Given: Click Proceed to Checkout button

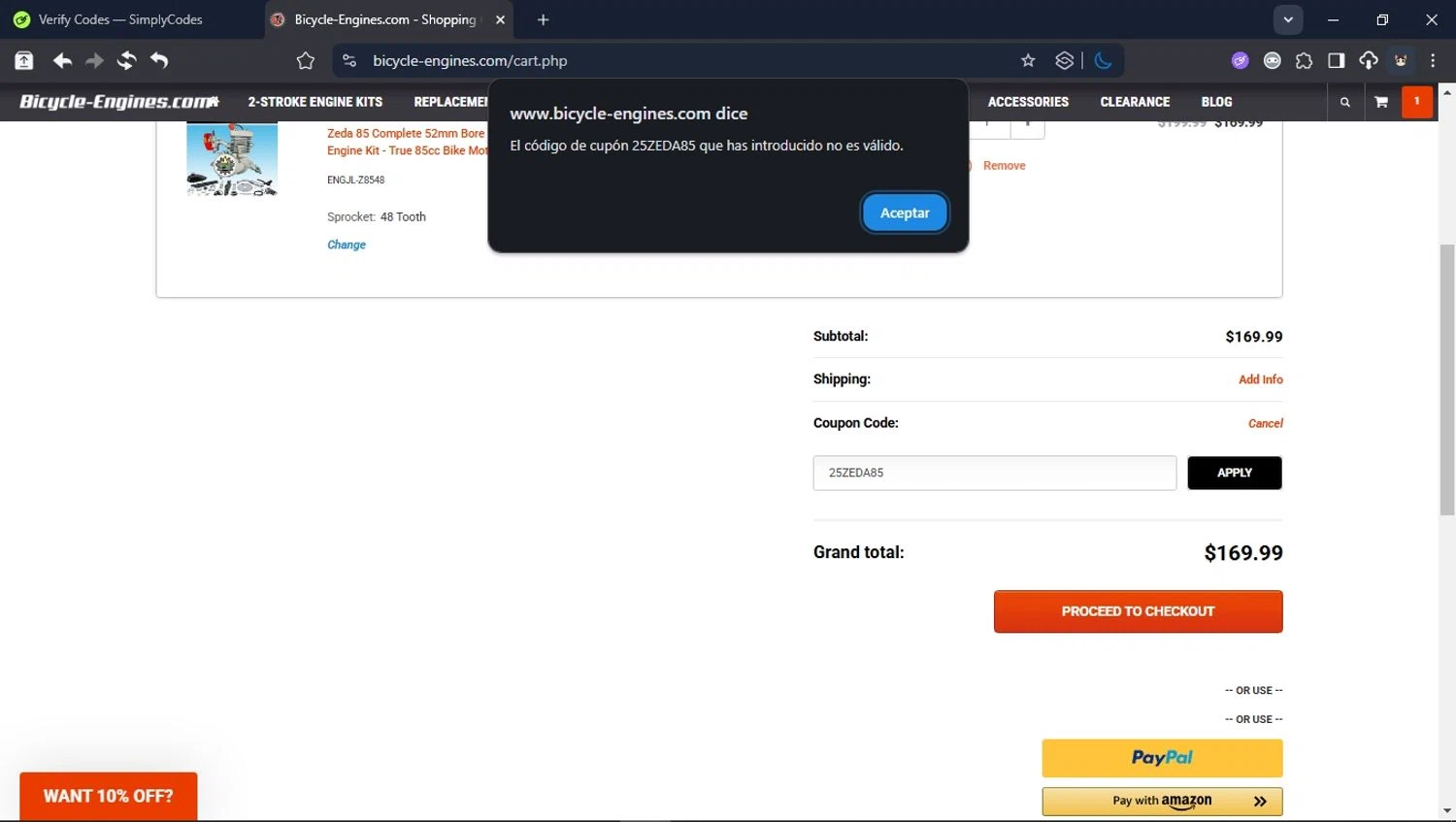Looking at the screenshot, I should pyautogui.click(x=1139, y=611).
